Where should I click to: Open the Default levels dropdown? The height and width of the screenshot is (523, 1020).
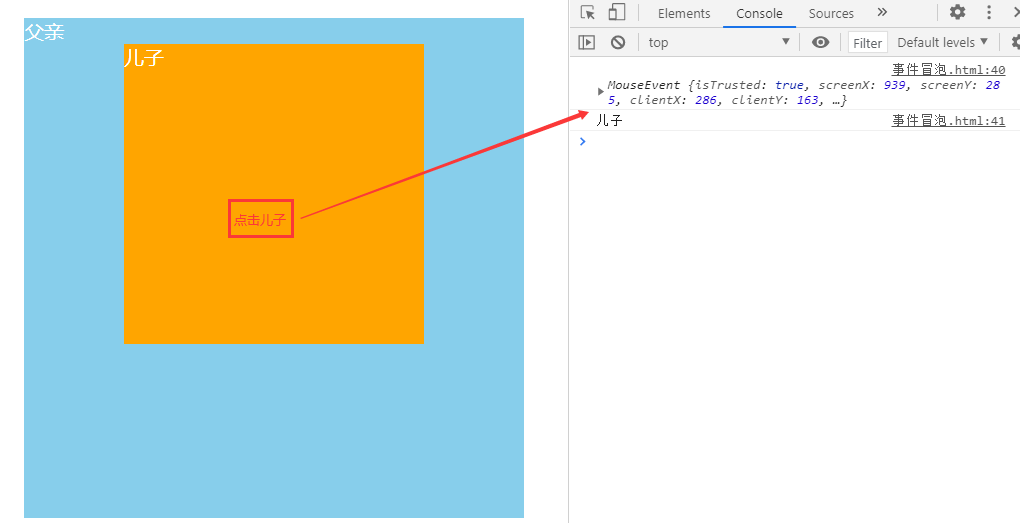tap(942, 42)
